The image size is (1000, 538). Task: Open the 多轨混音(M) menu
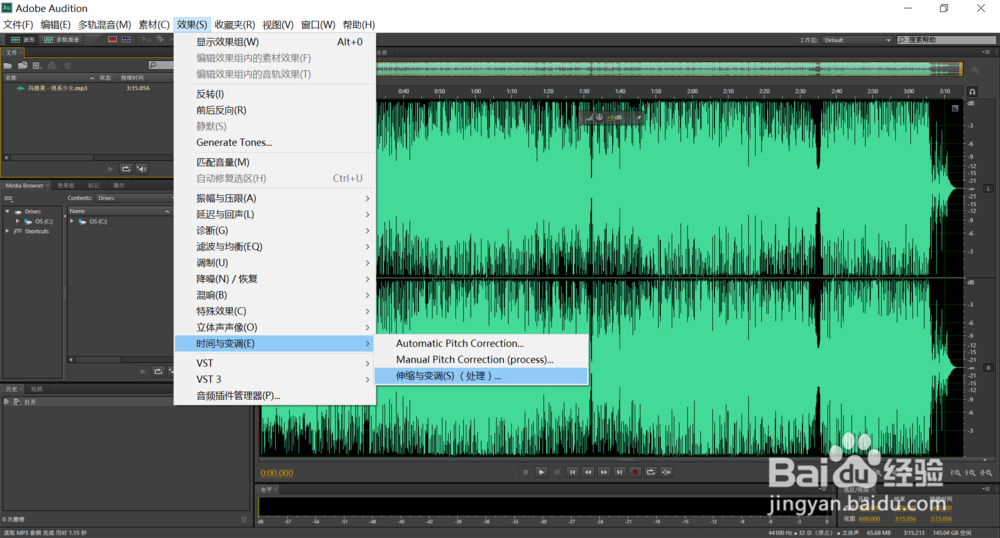point(105,25)
